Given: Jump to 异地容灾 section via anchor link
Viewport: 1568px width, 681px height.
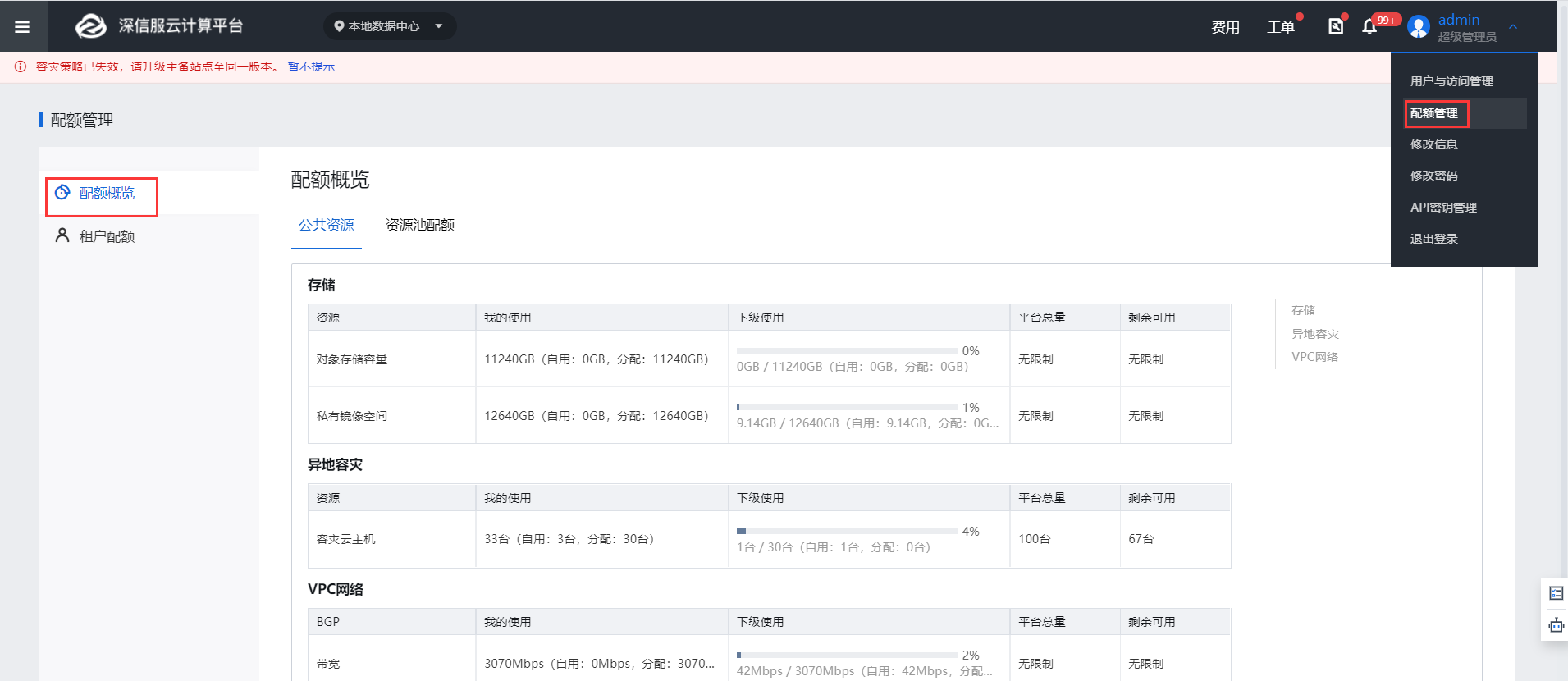Looking at the screenshot, I should point(1315,334).
